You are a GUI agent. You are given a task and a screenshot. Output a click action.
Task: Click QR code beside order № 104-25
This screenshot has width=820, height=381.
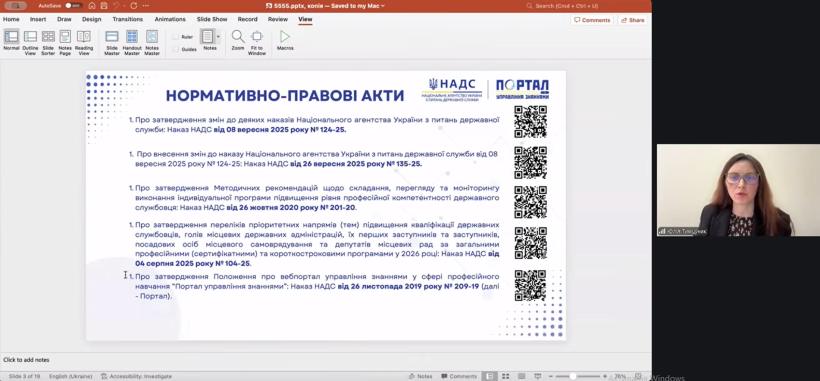530,243
